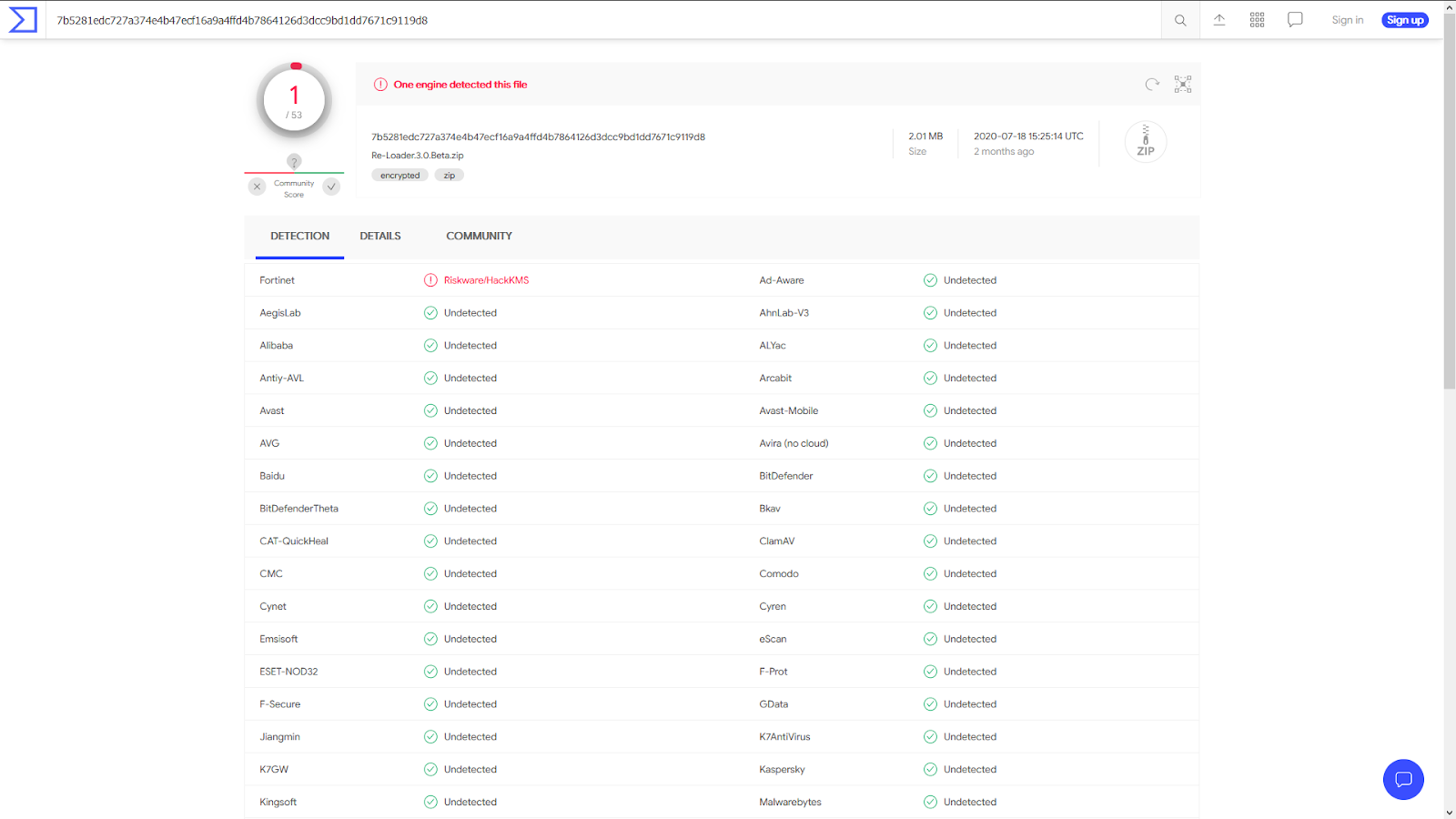Click the check icon in Avast row
This screenshot has width=1456, height=819.
point(430,411)
